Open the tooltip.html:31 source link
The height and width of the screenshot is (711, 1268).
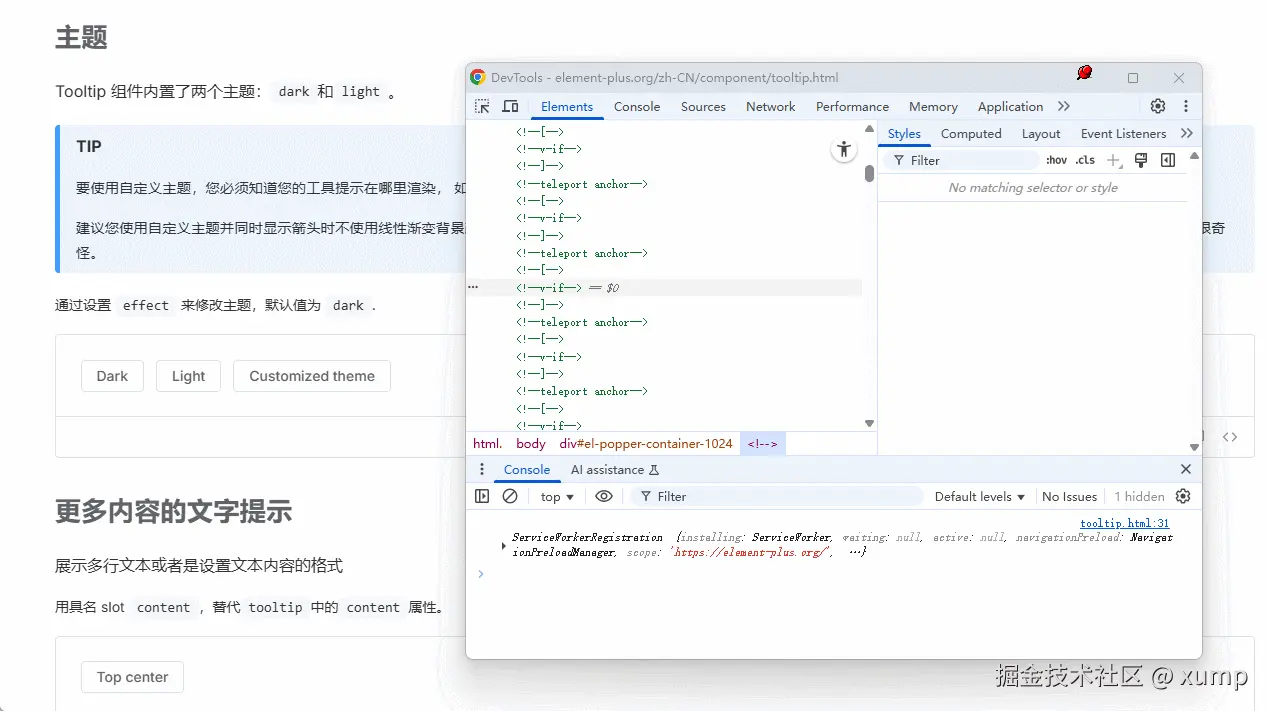tap(1124, 523)
